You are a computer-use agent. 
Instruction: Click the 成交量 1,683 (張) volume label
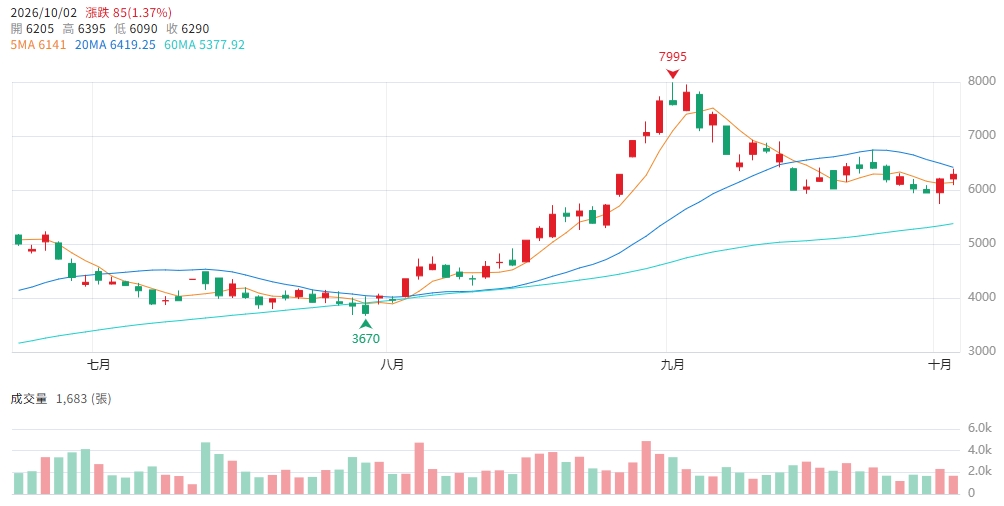[x=61, y=399]
